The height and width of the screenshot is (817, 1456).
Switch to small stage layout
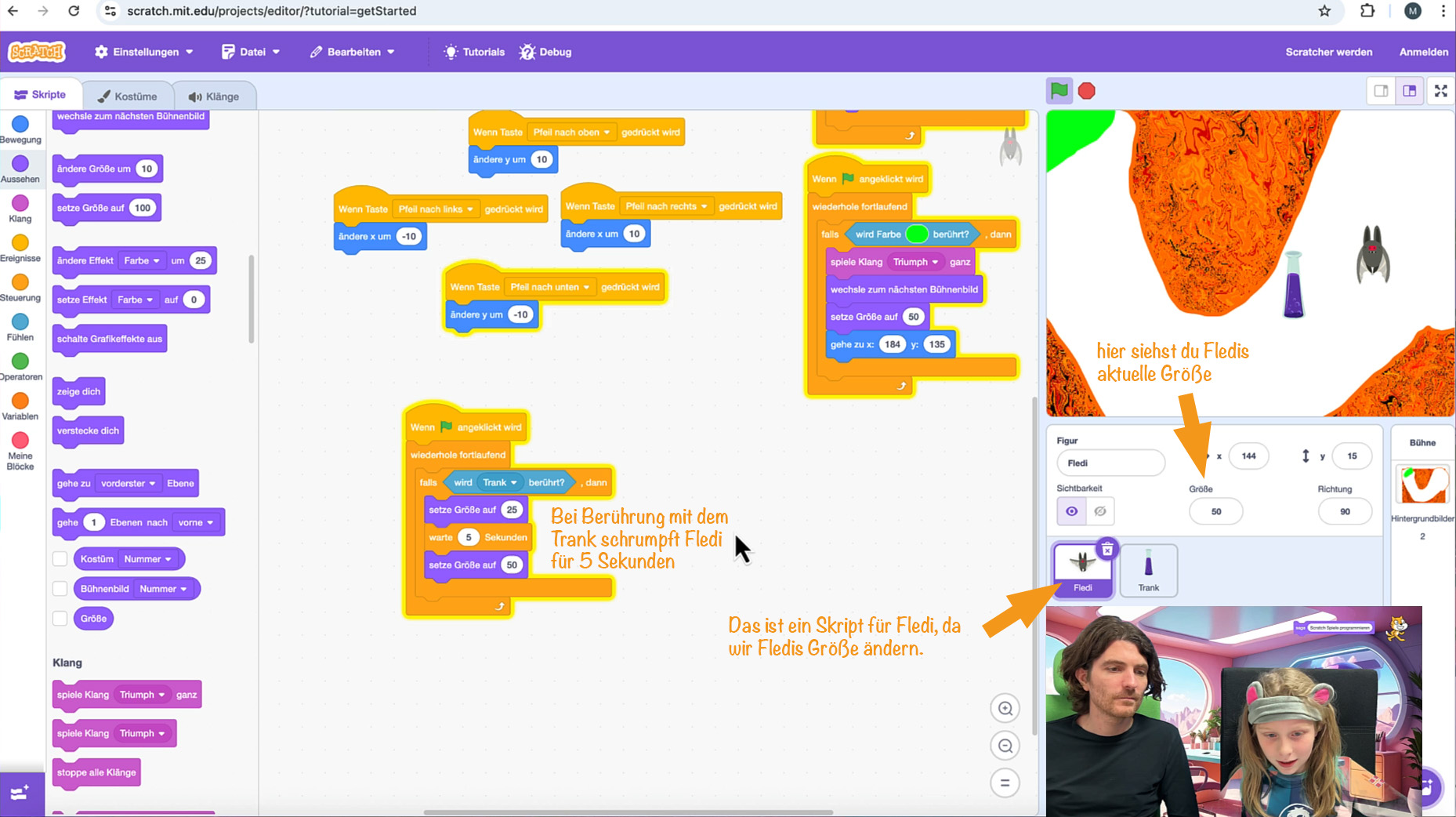pyautogui.click(x=1381, y=91)
